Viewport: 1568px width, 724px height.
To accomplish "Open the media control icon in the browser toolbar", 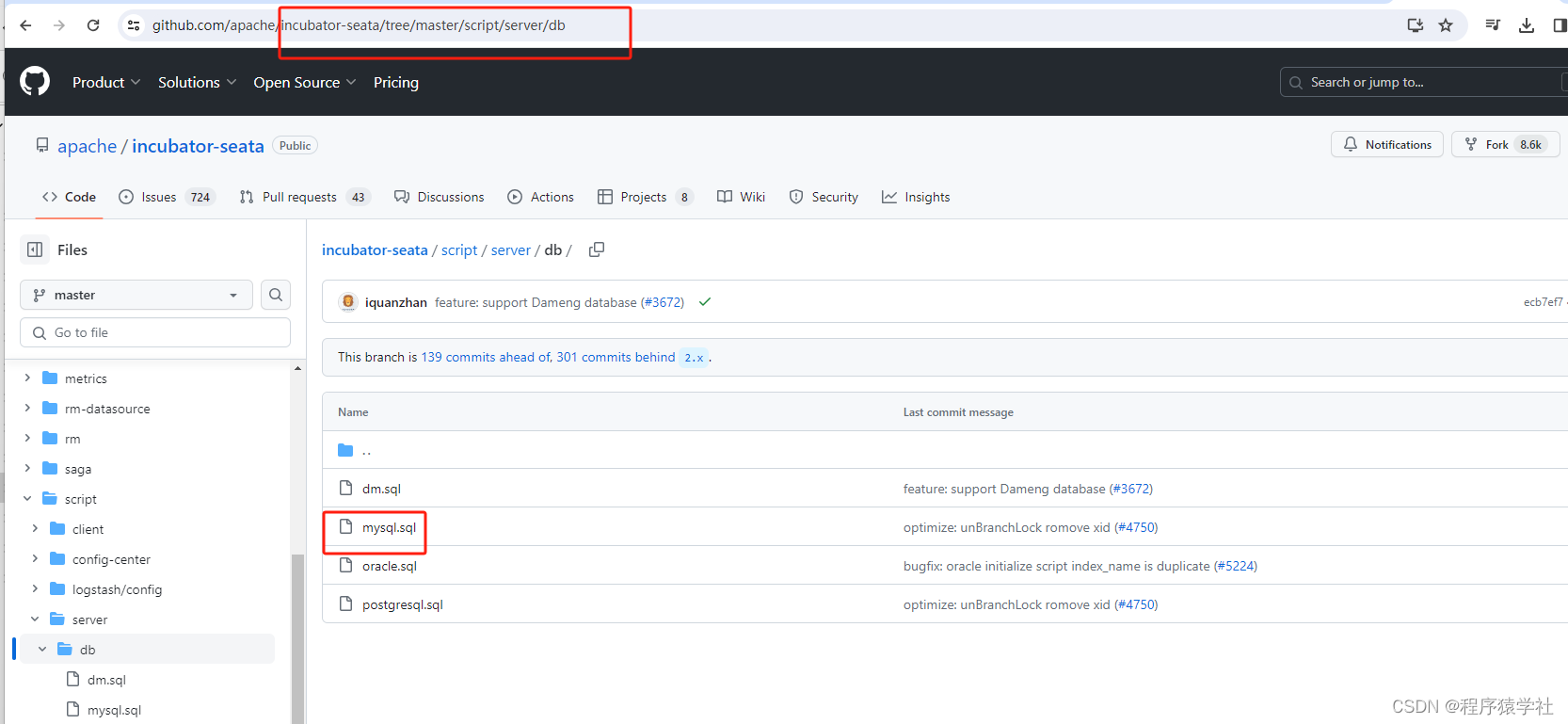I will (1493, 25).
